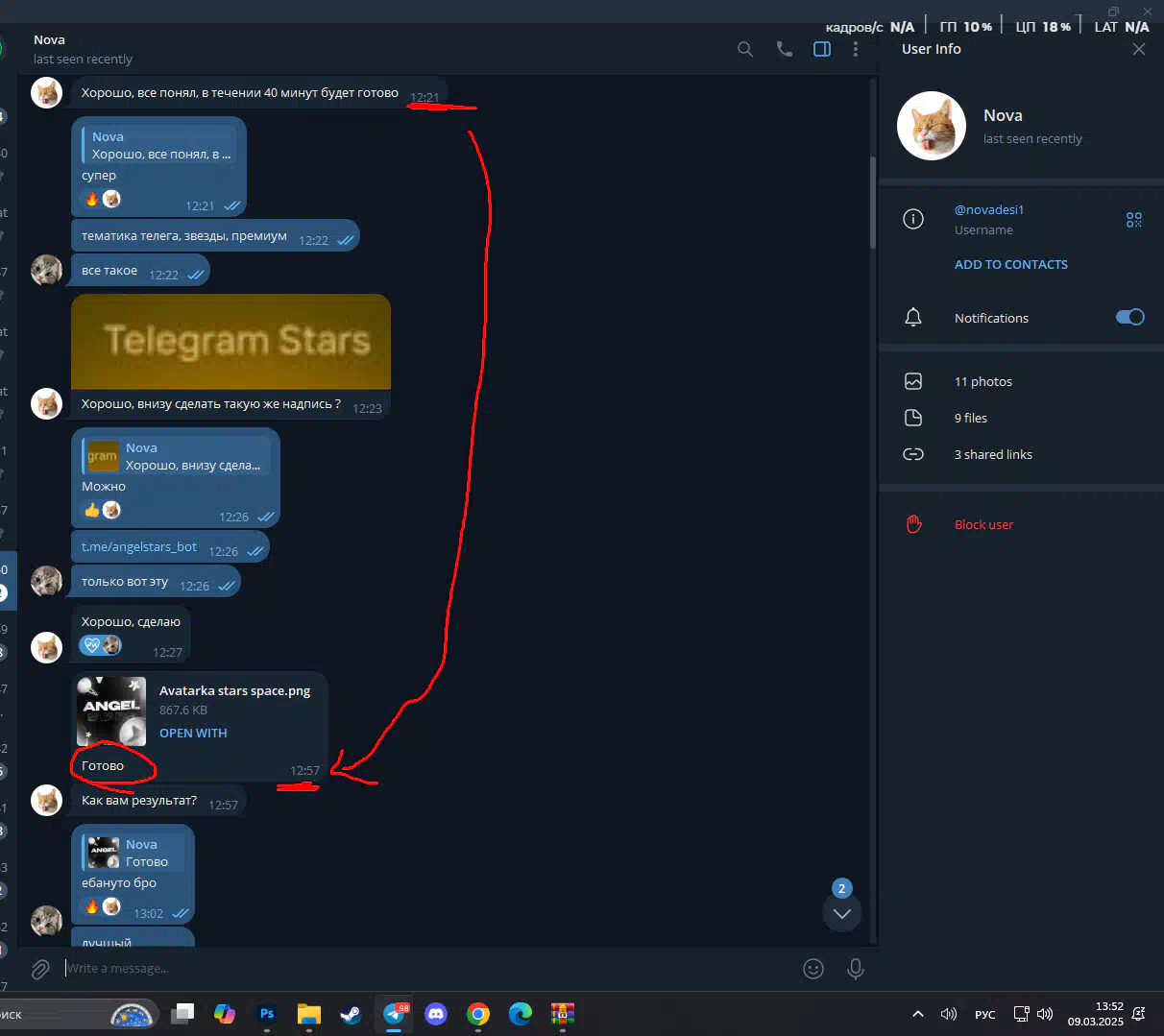The height and width of the screenshot is (1036, 1164).
Task: Click the fire reaction on the 'супер' message
Action: point(92,200)
